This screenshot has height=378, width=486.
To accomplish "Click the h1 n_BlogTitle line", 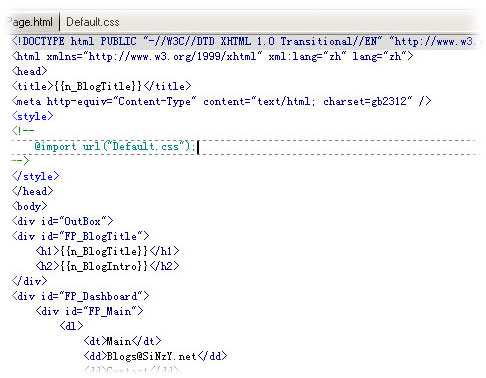I will 107,251.
